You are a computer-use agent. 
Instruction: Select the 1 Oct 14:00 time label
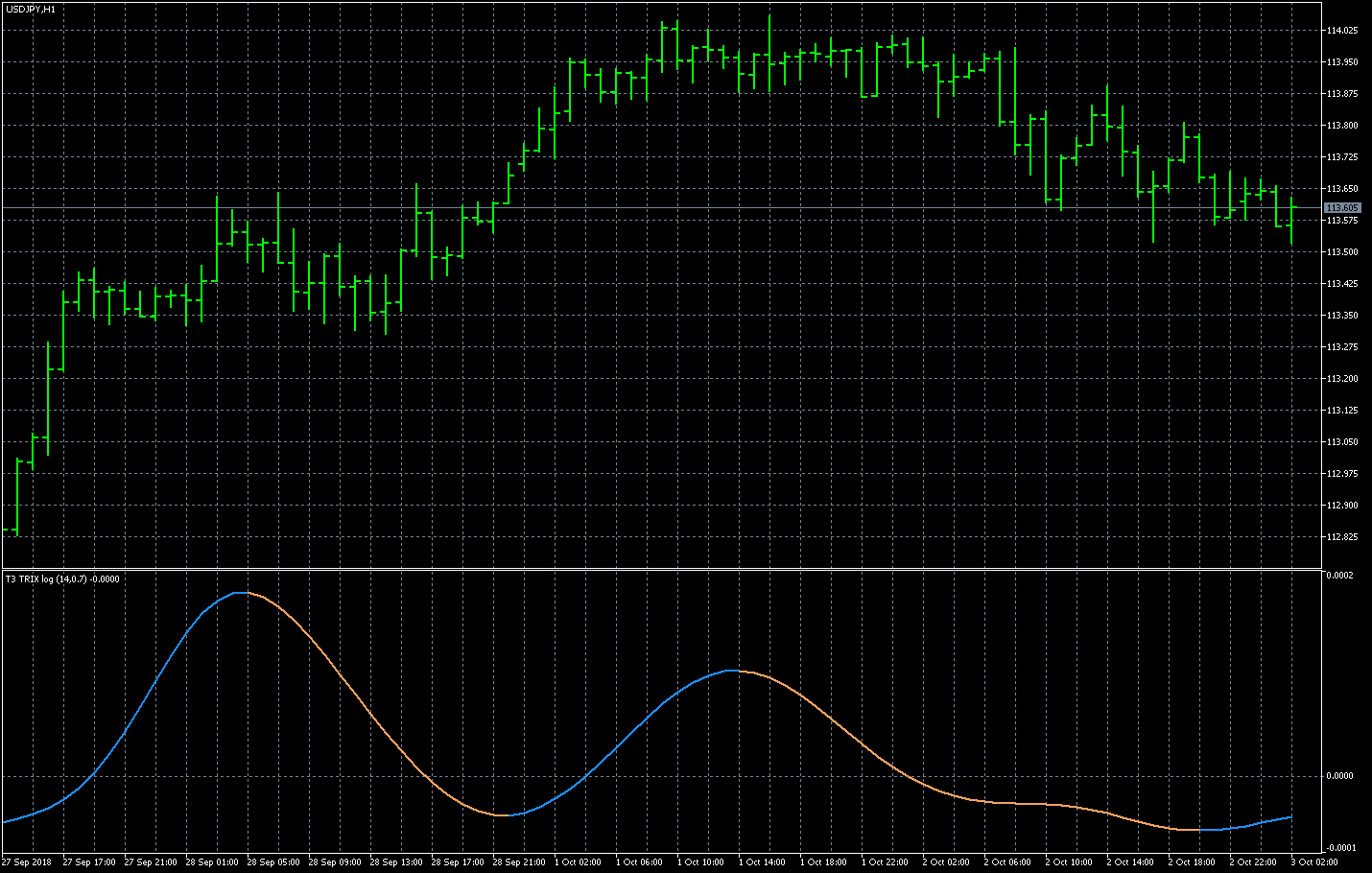pyautogui.click(x=762, y=862)
